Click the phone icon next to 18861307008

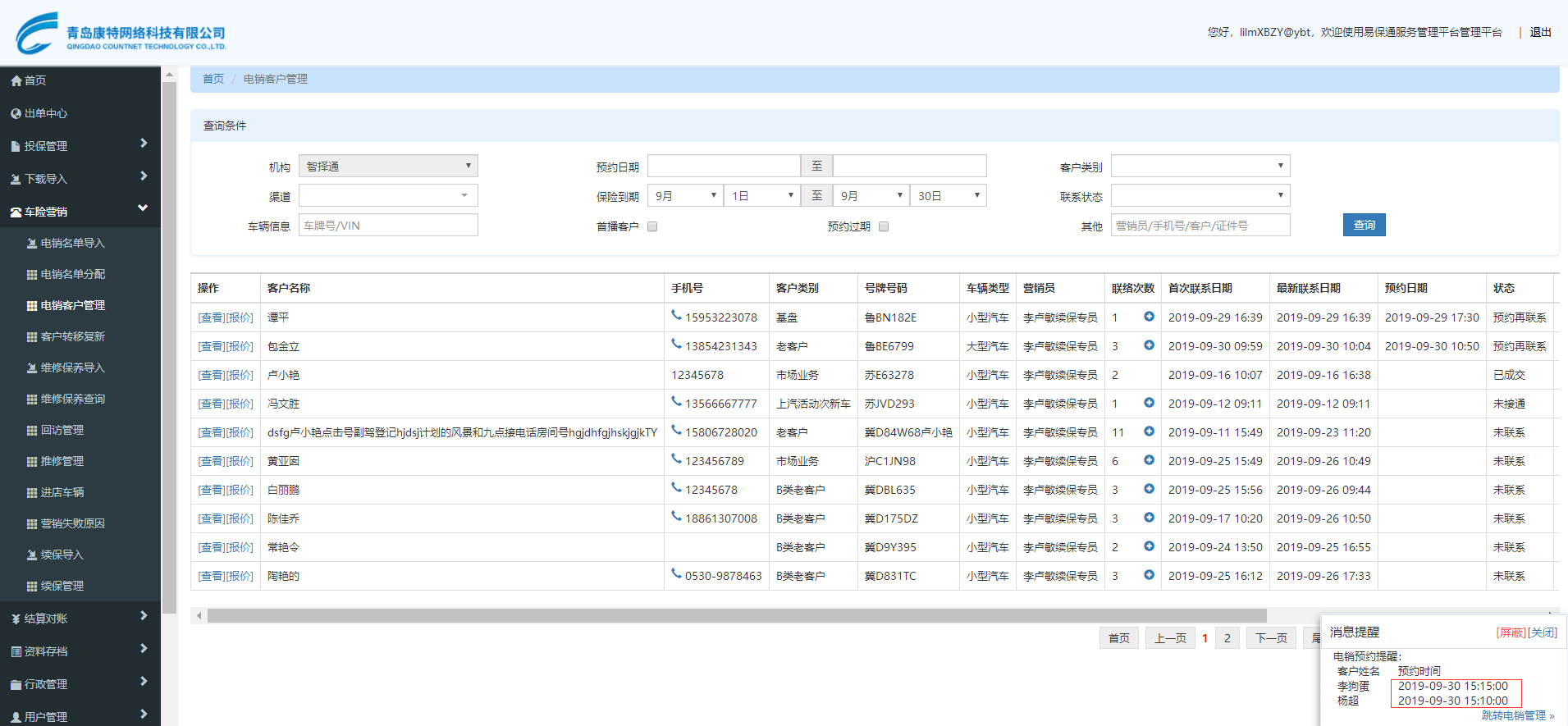(x=676, y=516)
